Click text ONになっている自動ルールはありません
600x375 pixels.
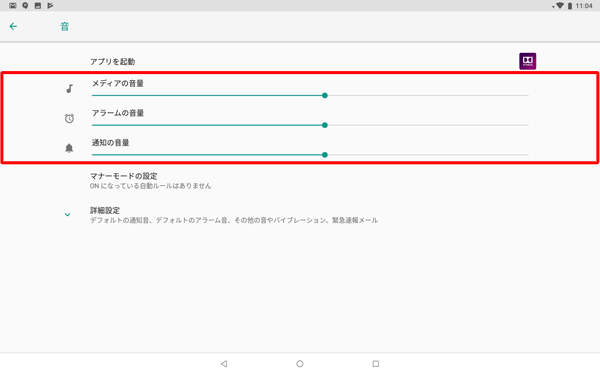(151, 186)
